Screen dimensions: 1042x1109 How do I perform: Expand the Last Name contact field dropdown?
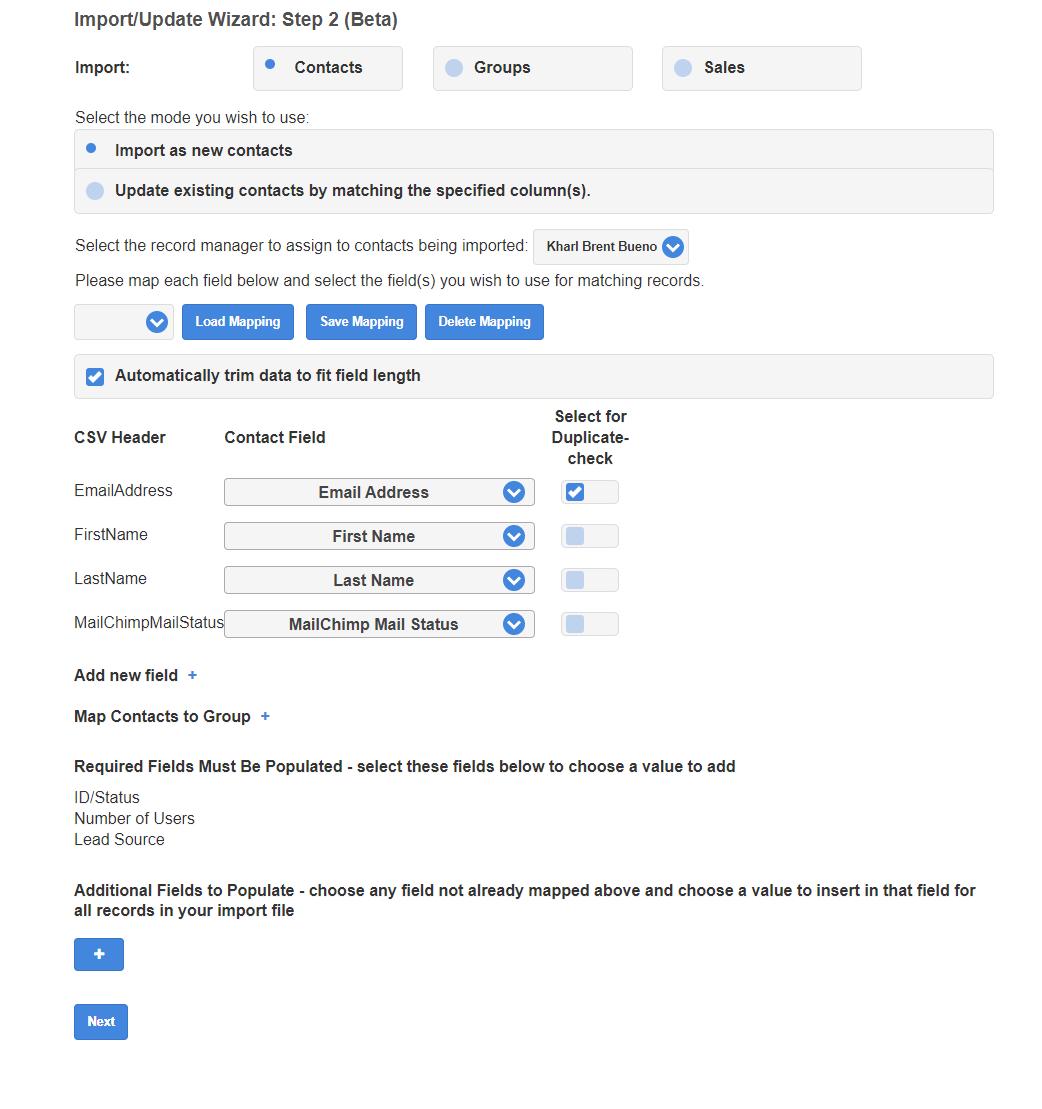379,580
